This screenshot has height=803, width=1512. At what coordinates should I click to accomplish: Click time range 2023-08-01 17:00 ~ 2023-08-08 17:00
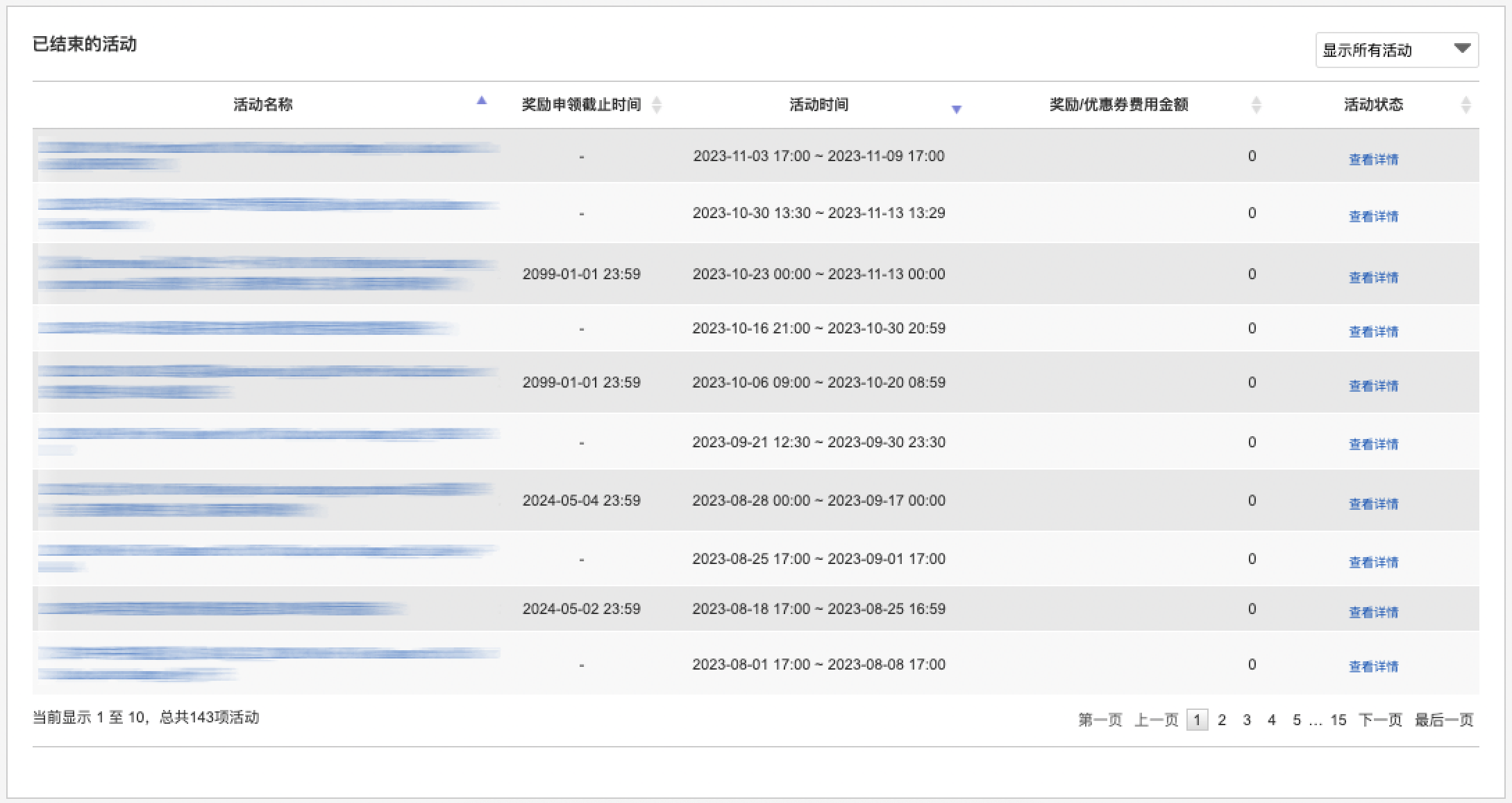(x=819, y=664)
